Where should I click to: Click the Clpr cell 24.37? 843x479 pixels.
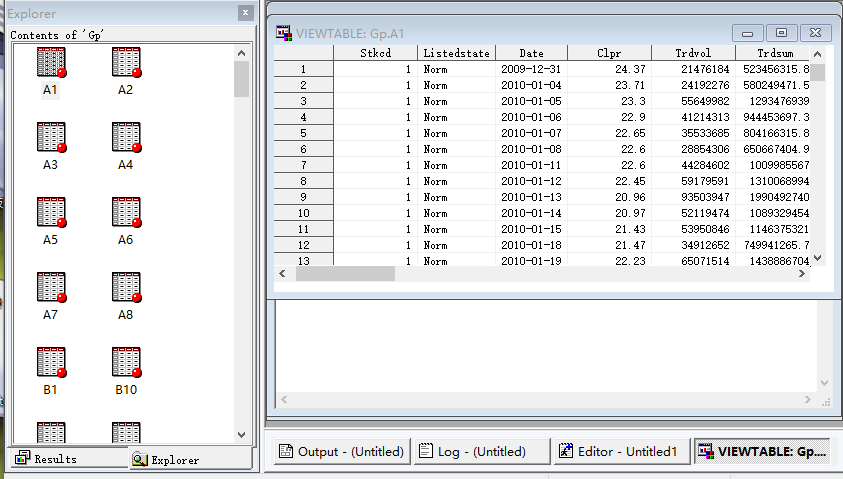609,69
